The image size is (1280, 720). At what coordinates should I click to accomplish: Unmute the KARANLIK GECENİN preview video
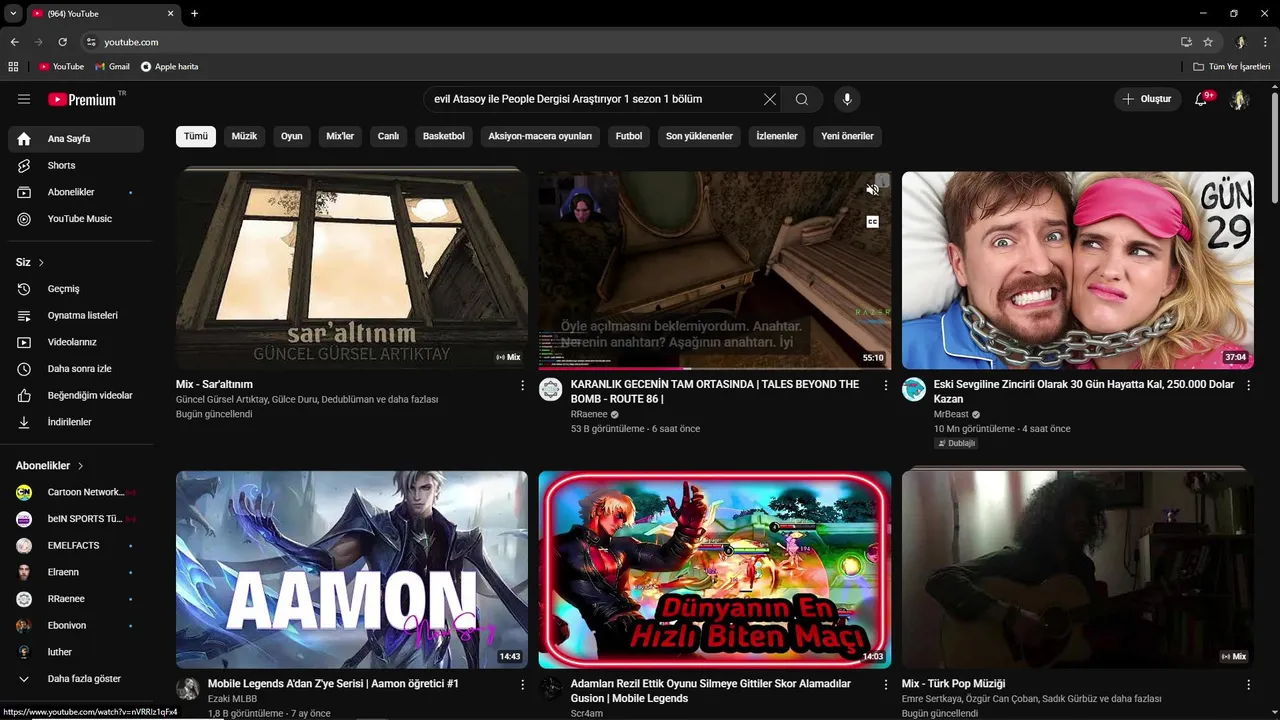[872, 190]
